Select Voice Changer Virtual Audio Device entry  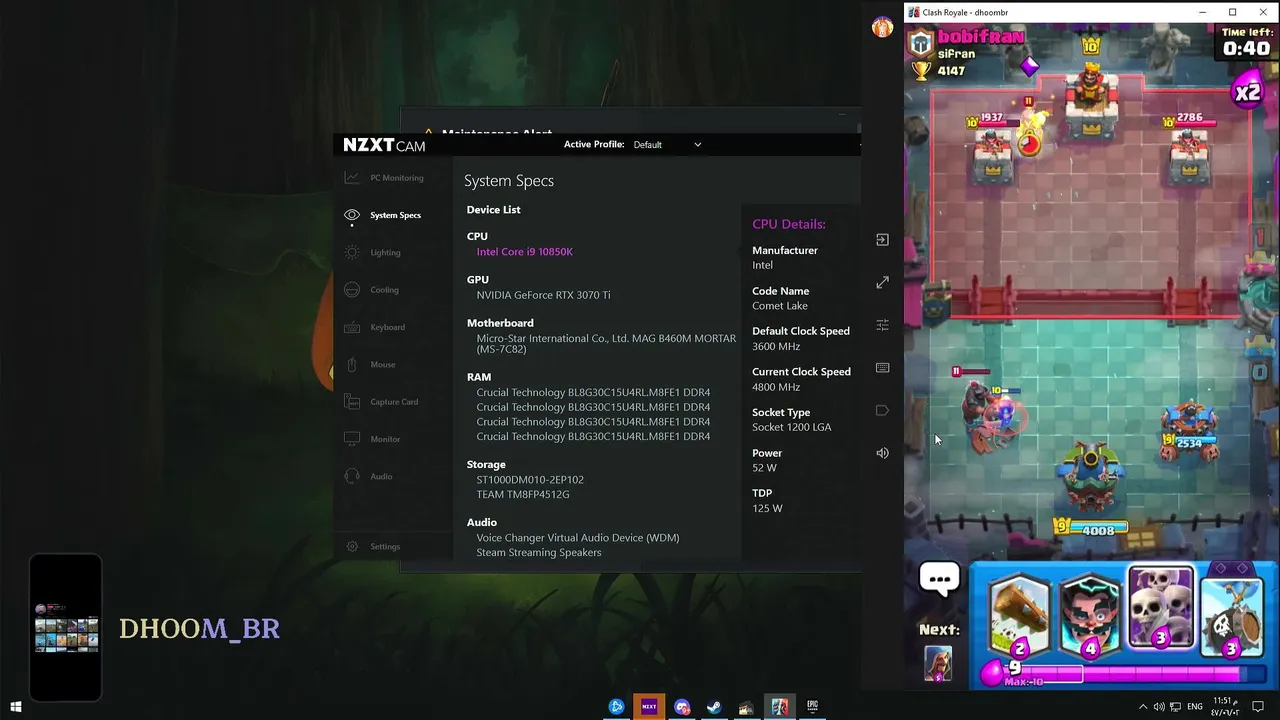(578, 538)
